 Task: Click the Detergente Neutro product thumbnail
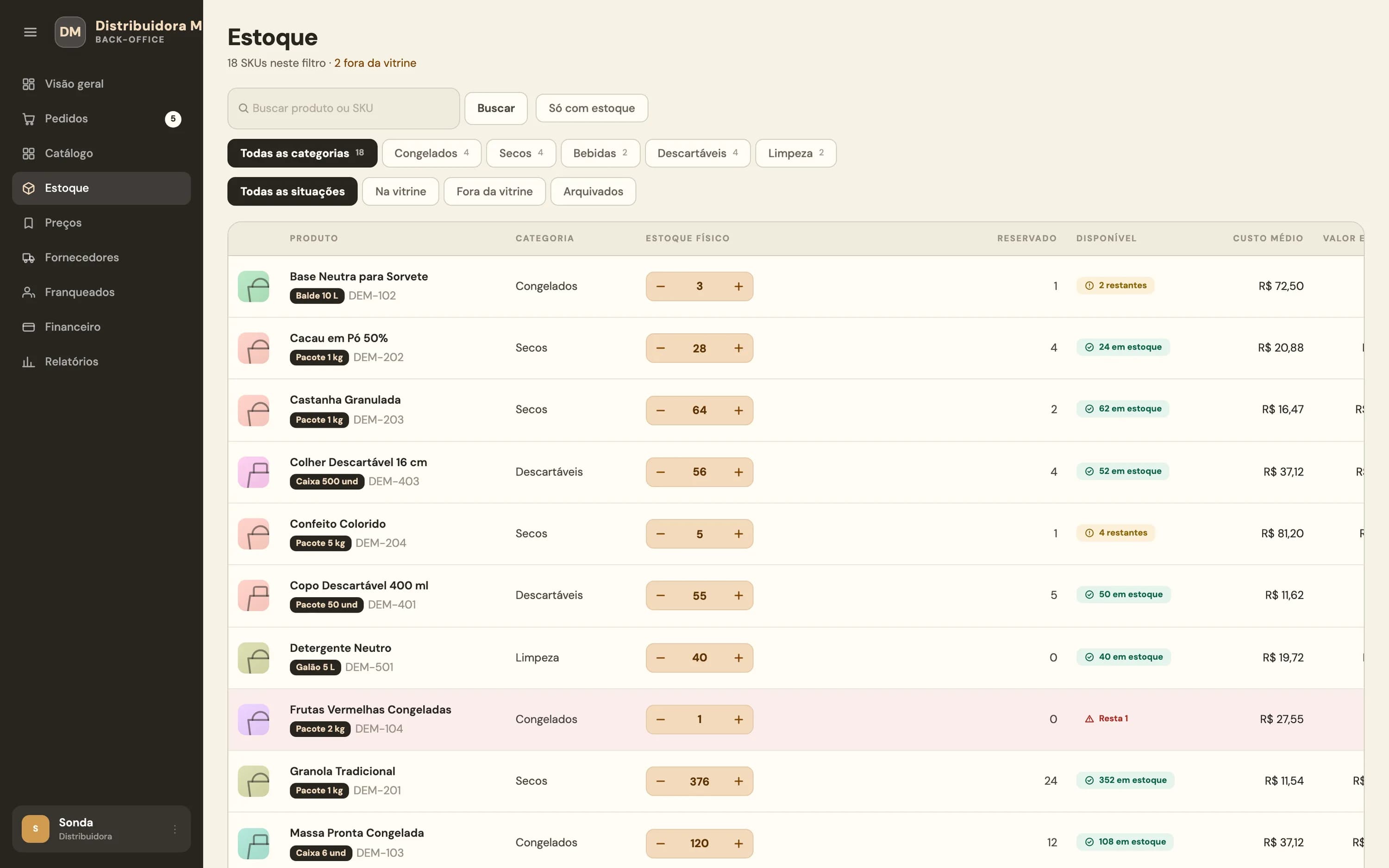coord(254,658)
